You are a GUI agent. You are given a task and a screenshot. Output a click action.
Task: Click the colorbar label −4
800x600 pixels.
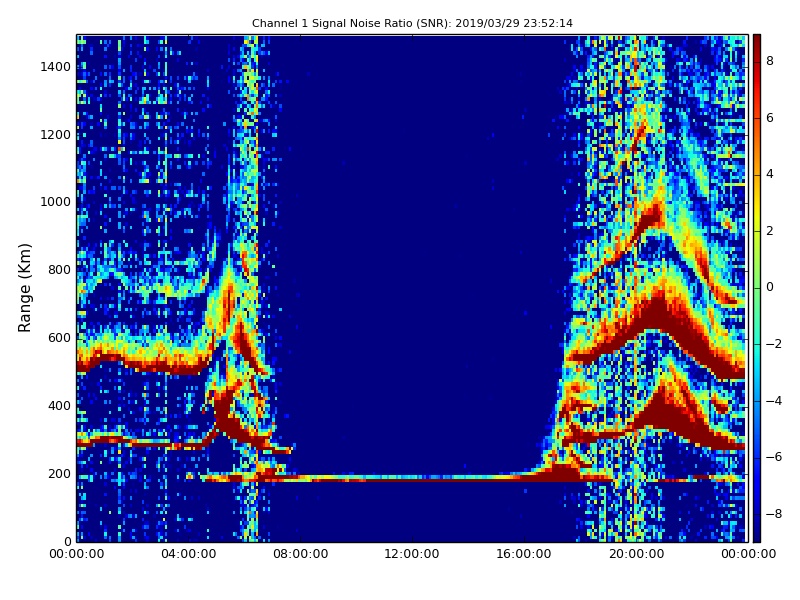tap(774, 401)
